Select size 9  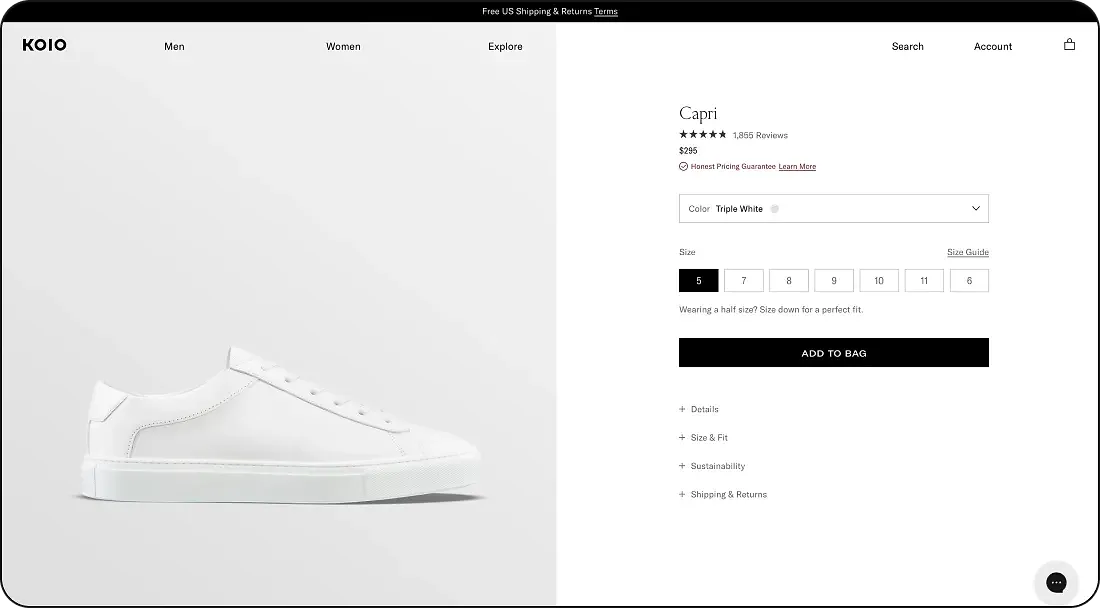click(x=833, y=281)
